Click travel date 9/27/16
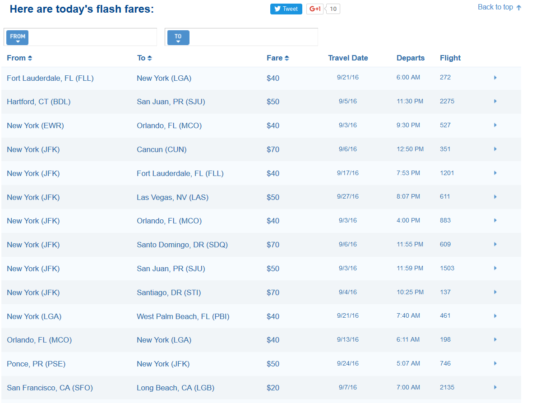 coord(348,196)
